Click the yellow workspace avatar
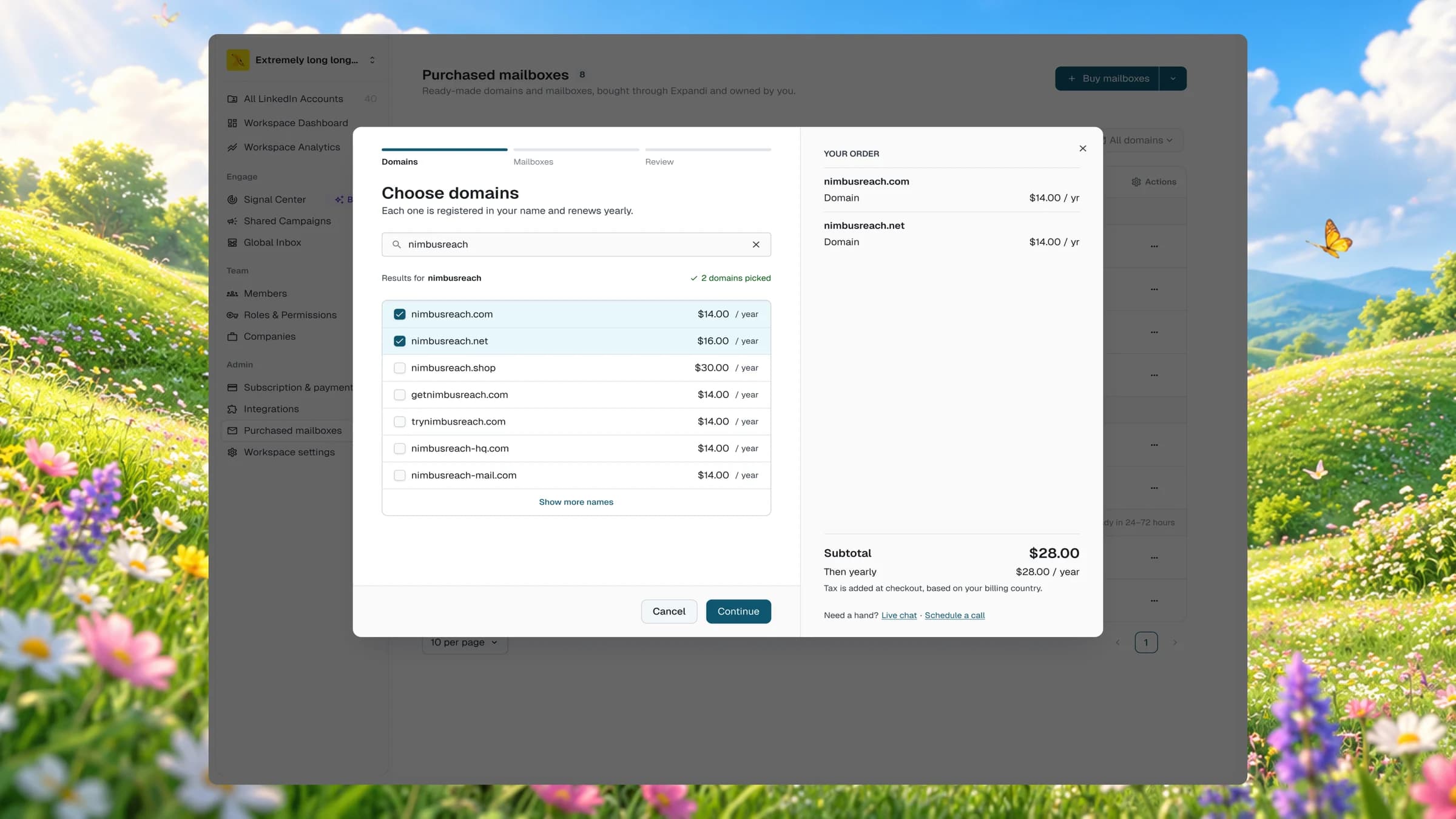Image resolution: width=1456 pixels, height=819 pixels. click(x=238, y=60)
